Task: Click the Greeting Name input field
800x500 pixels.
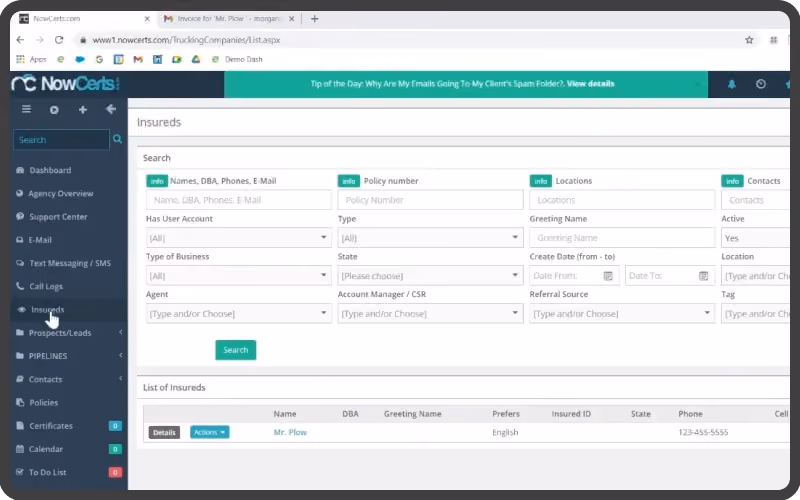Action: [x=622, y=238]
